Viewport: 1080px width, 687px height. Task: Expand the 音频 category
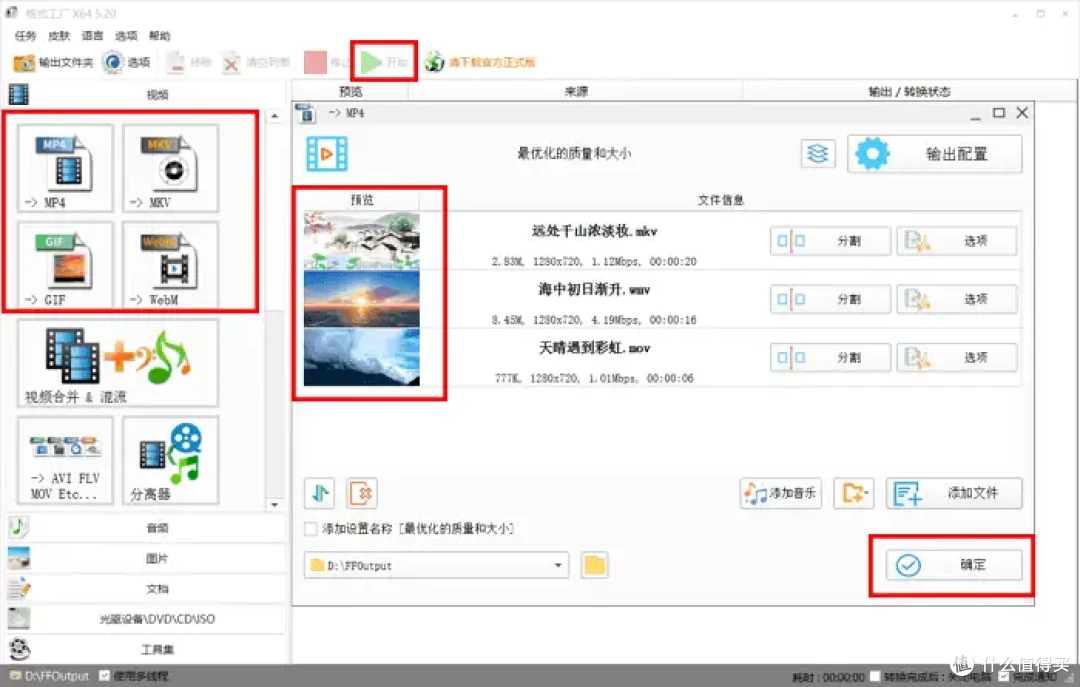click(145, 528)
